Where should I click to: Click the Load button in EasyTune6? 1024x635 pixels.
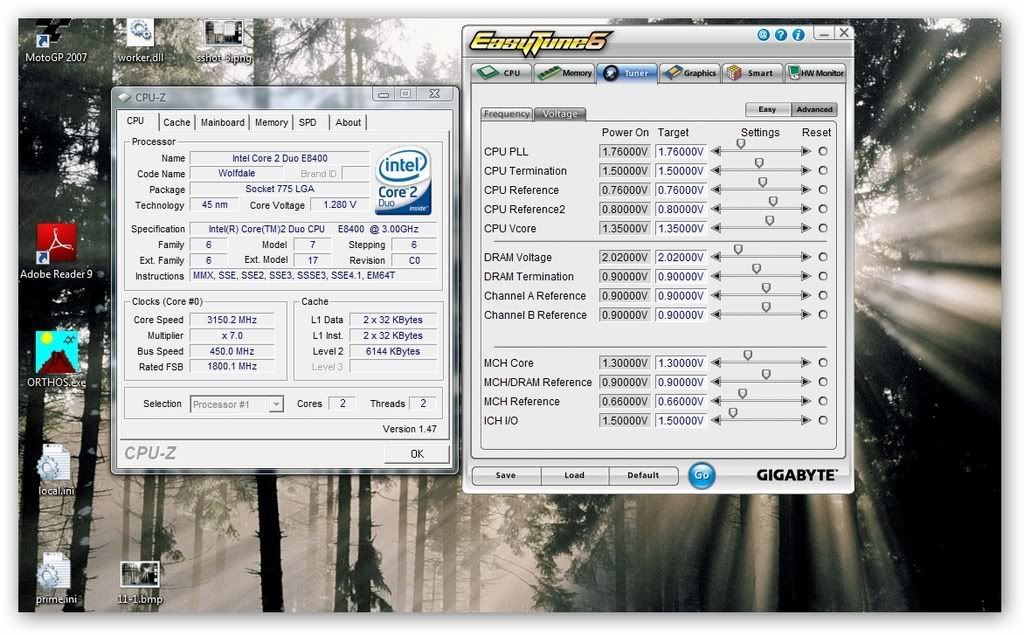click(x=574, y=475)
